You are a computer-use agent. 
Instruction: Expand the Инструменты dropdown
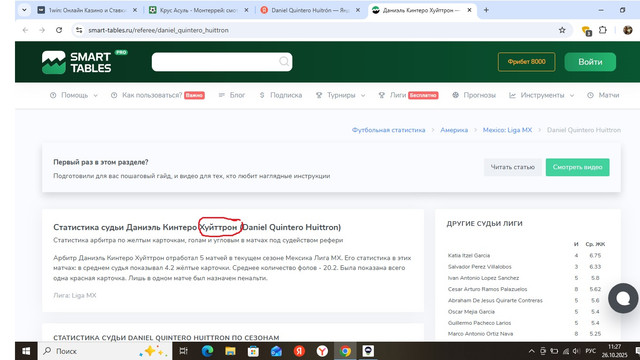[542, 95]
